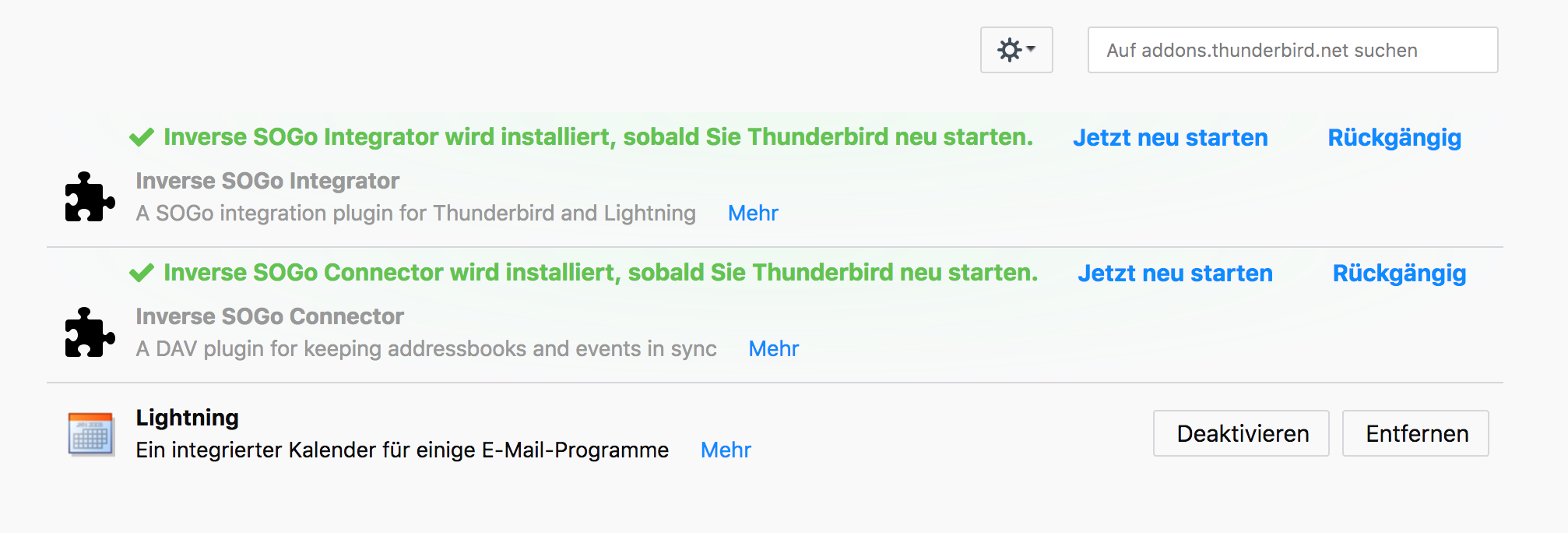Click the Lightning calendar icon

pos(90,434)
